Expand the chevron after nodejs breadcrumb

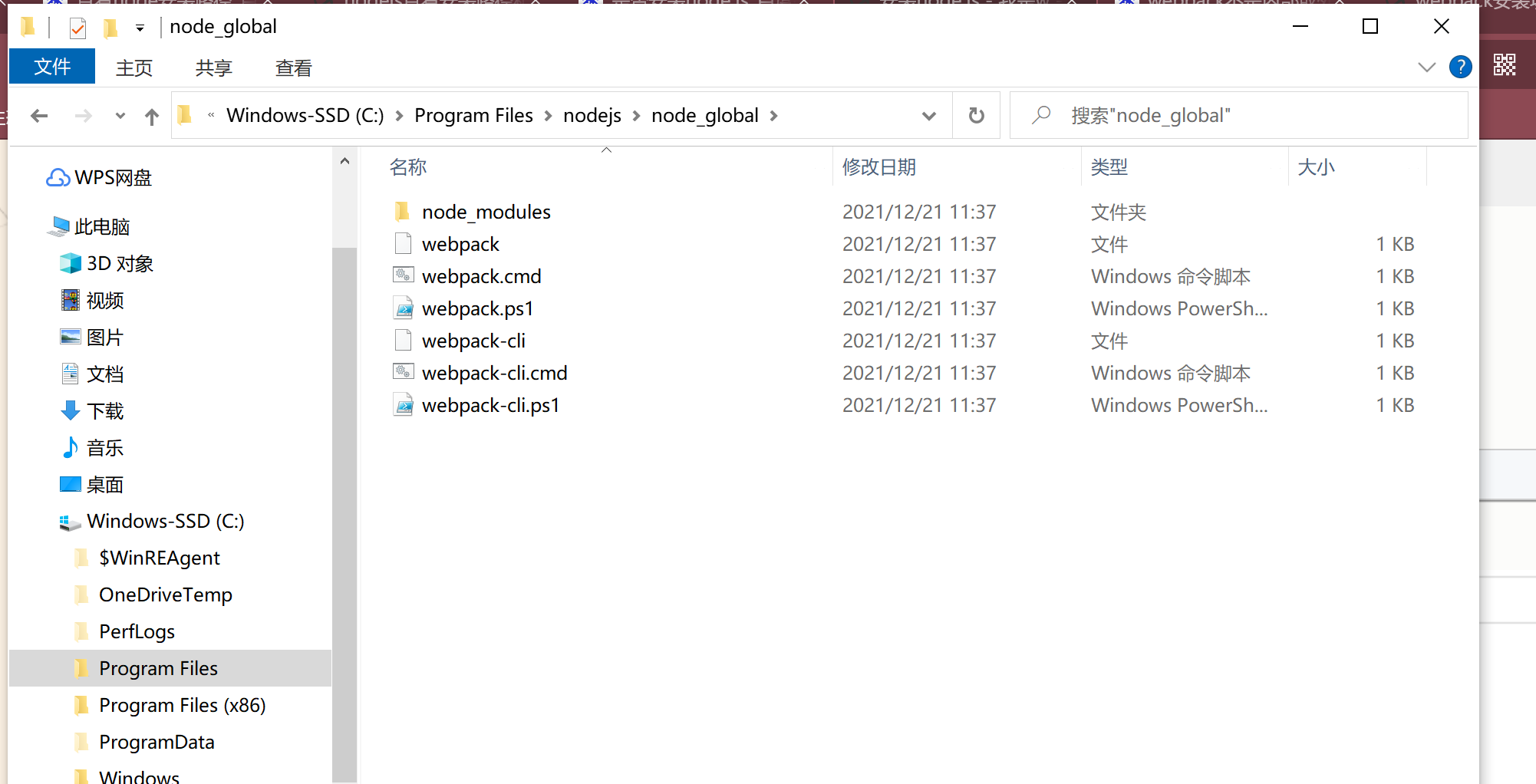(636, 116)
